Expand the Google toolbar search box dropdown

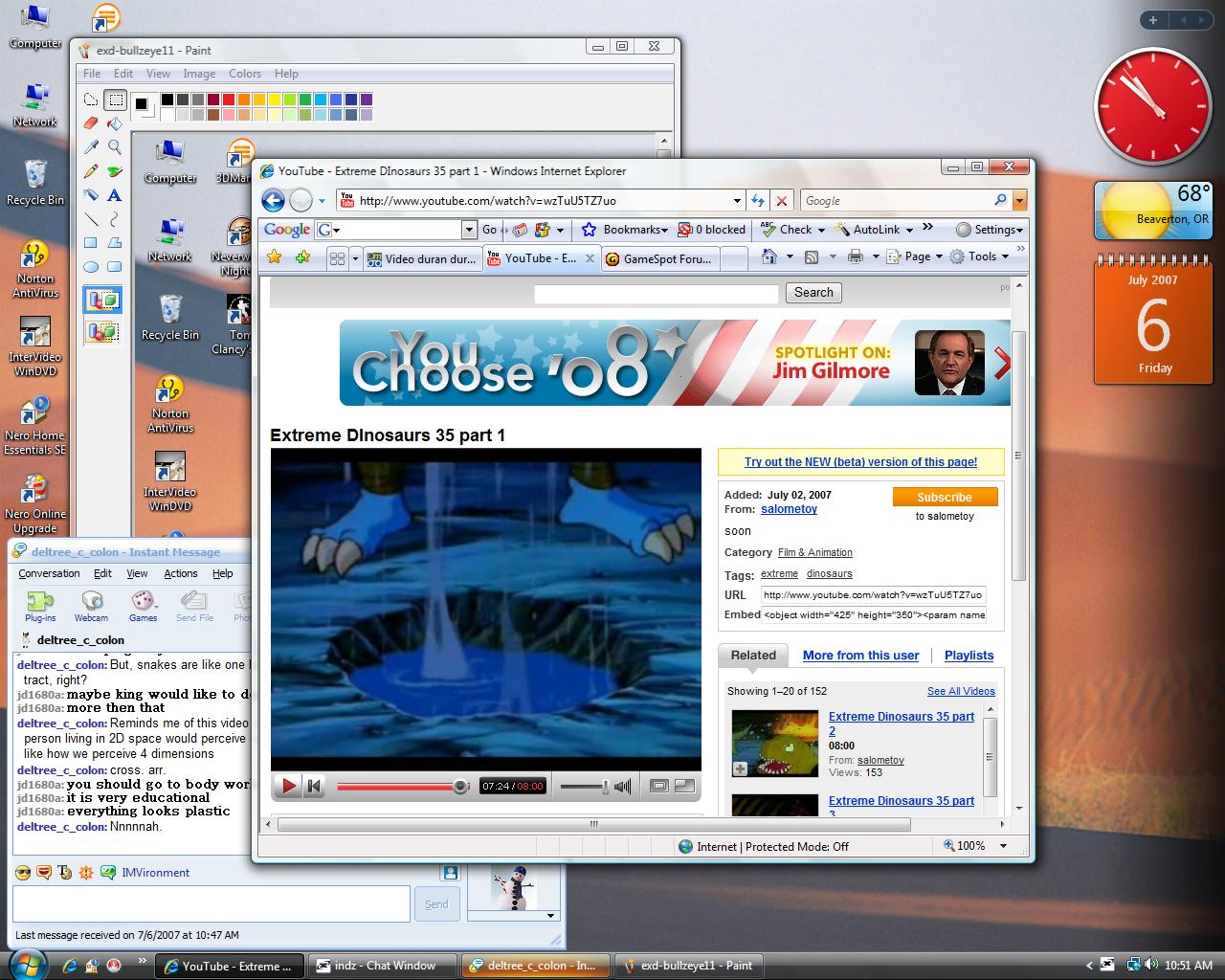point(469,230)
